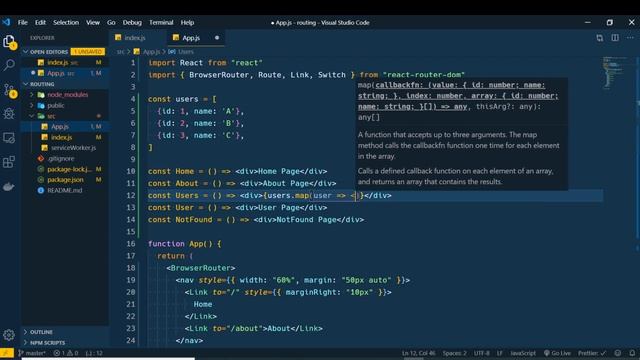Click the feedback smiley in status bar
The height and width of the screenshot is (360, 640).
(618, 353)
